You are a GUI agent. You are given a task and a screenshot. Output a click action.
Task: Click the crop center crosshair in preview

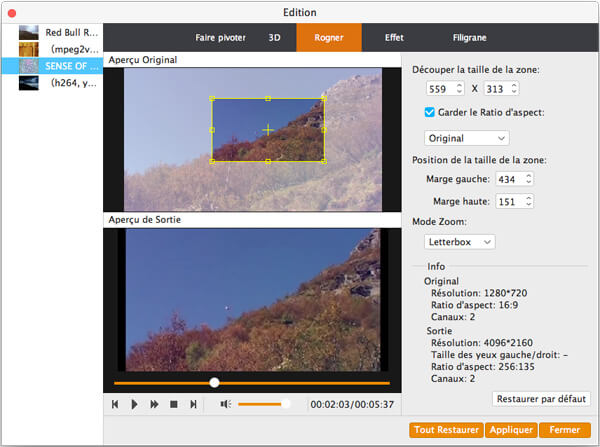[x=268, y=130]
